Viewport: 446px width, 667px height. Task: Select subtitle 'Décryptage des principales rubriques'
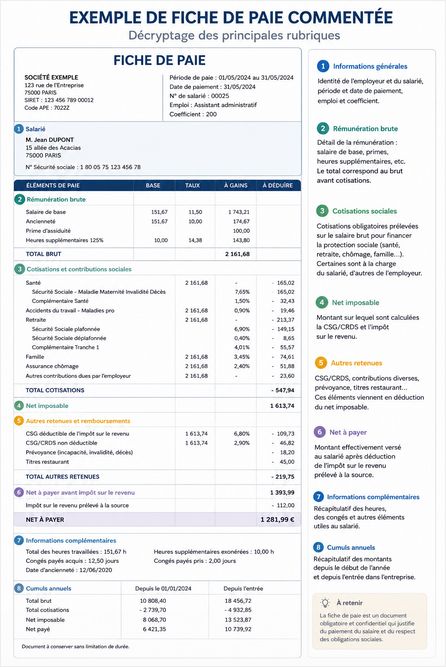coord(234,35)
